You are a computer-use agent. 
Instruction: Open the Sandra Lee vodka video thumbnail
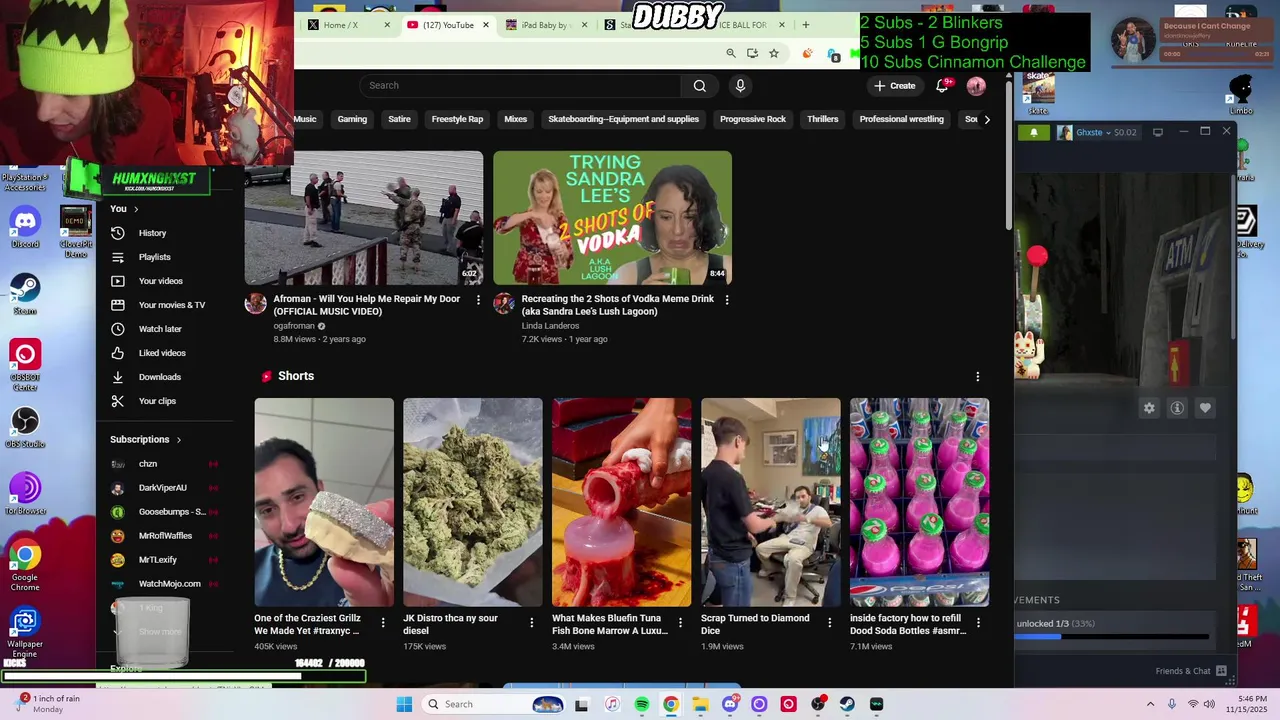tap(612, 218)
